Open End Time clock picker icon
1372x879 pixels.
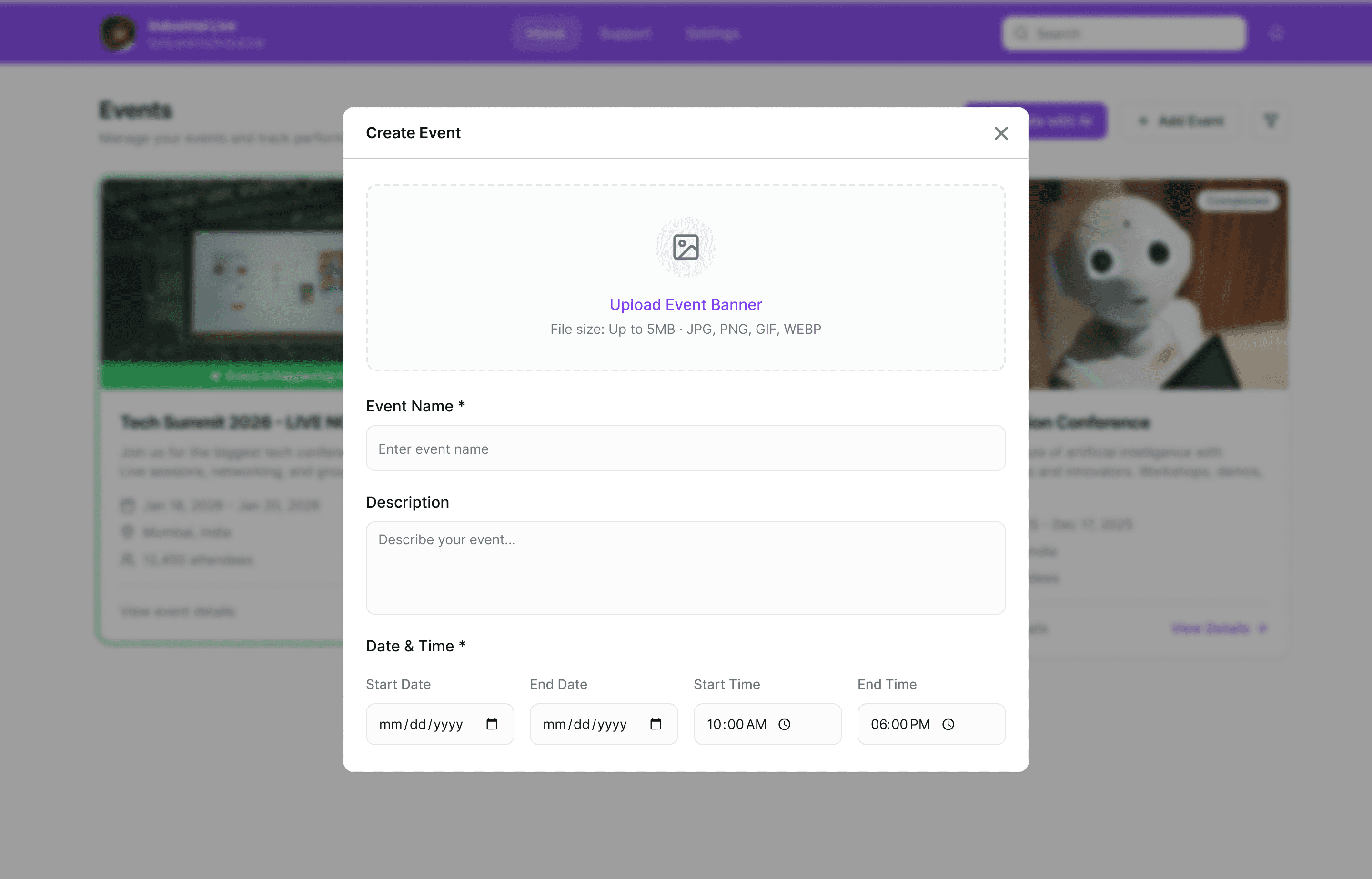coord(948,724)
